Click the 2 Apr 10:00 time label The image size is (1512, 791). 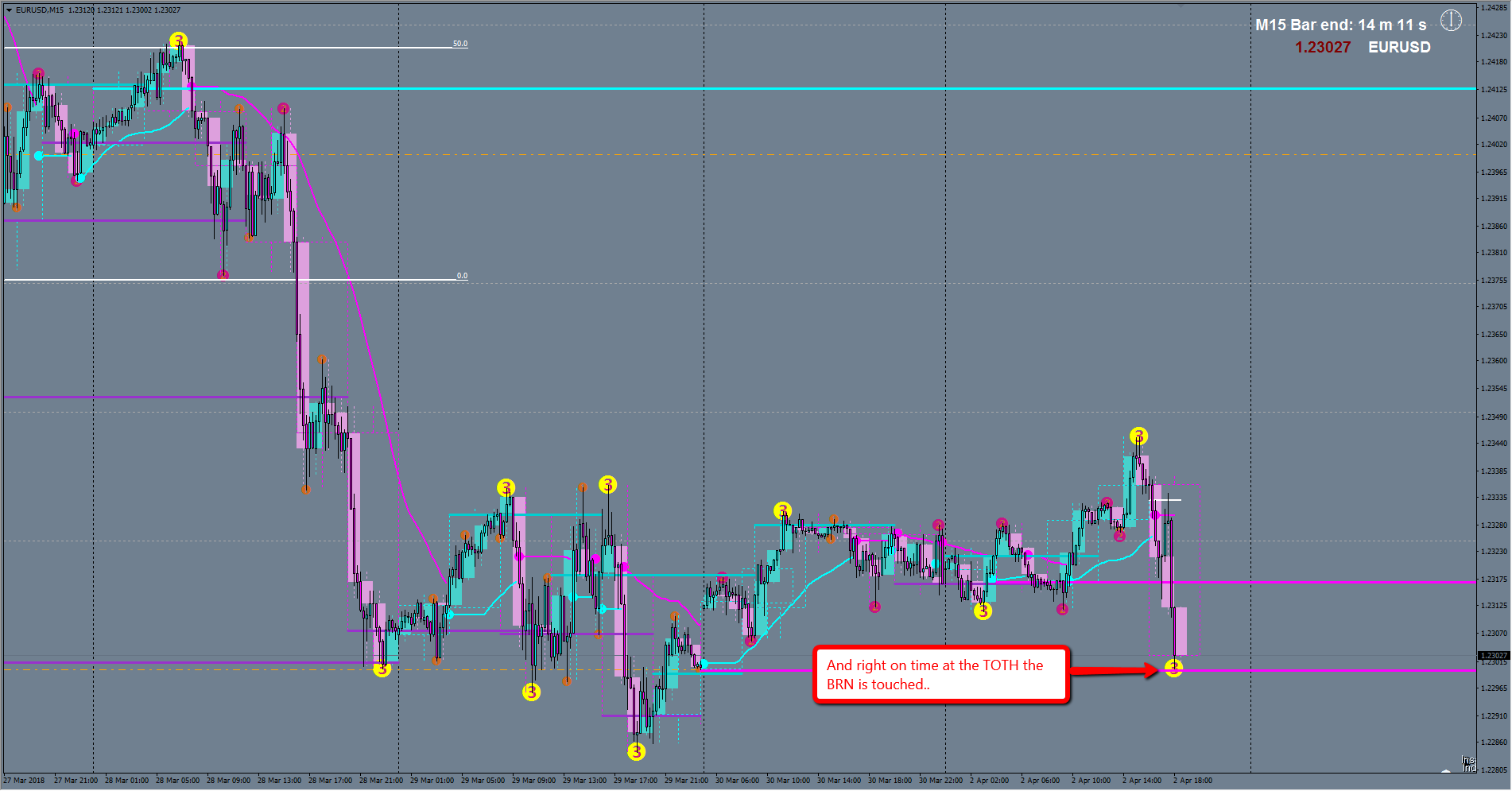pos(1091,781)
